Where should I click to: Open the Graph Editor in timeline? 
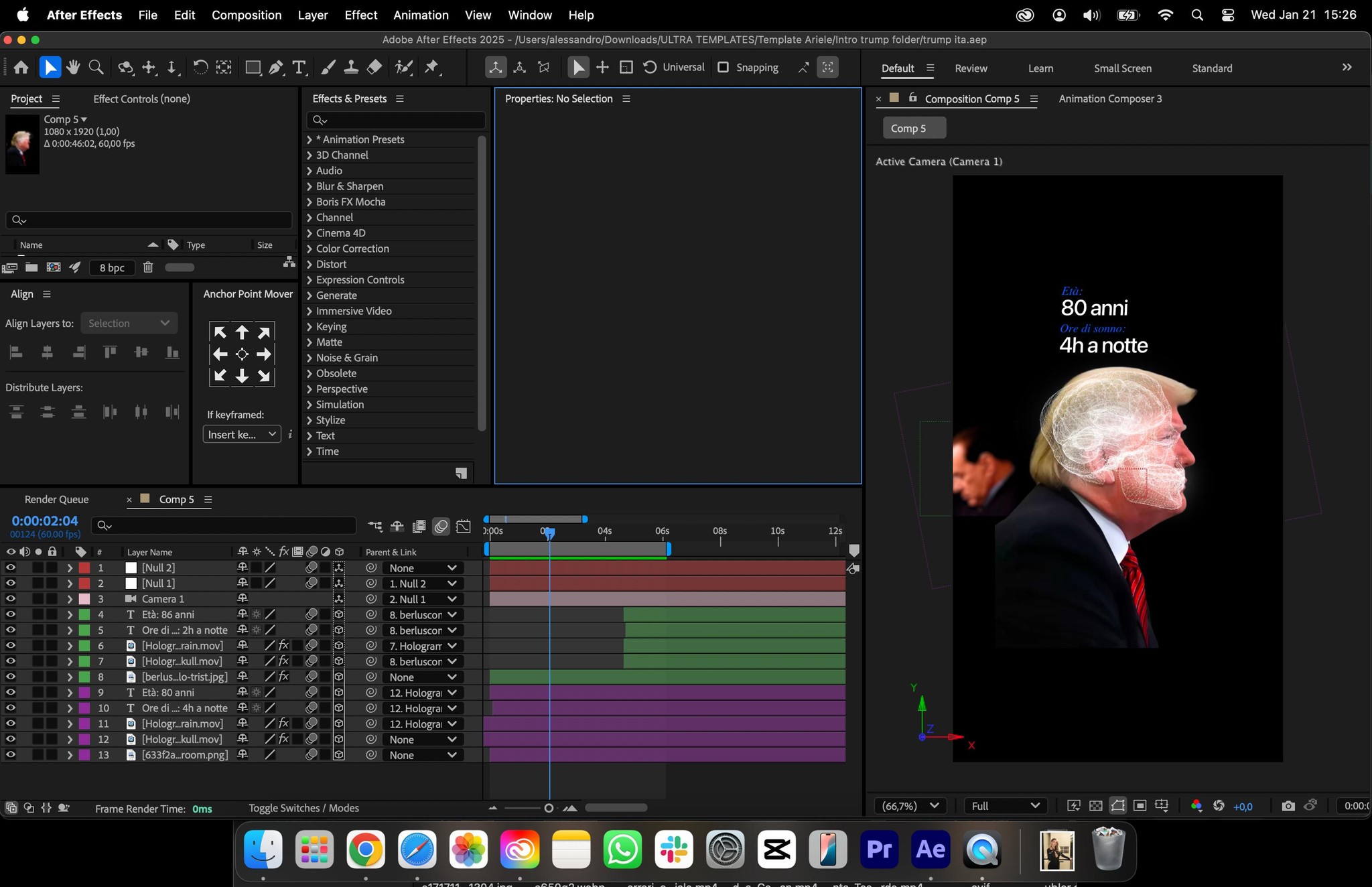463,527
